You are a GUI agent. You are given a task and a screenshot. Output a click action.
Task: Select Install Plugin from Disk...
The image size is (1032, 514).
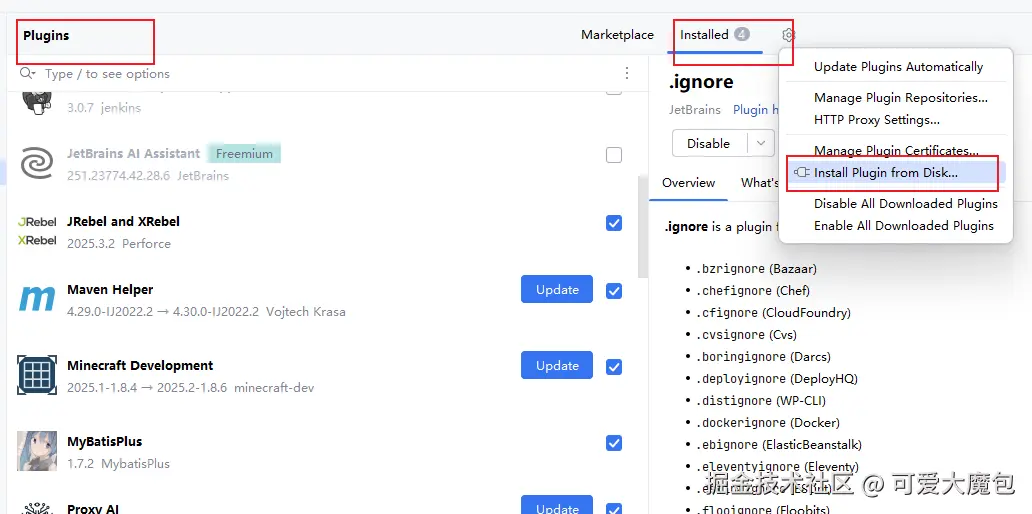pyautogui.click(x=896, y=172)
